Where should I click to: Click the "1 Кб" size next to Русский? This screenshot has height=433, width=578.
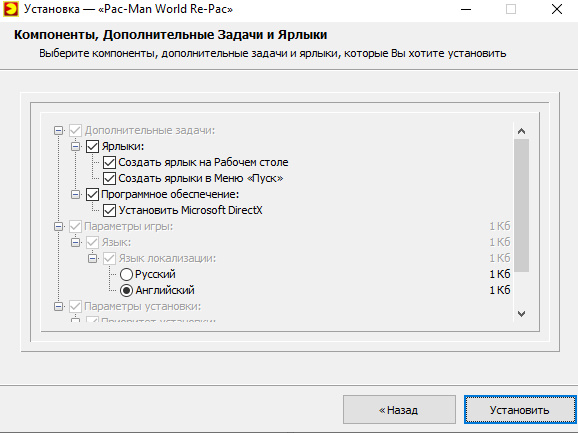[x=499, y=274]
